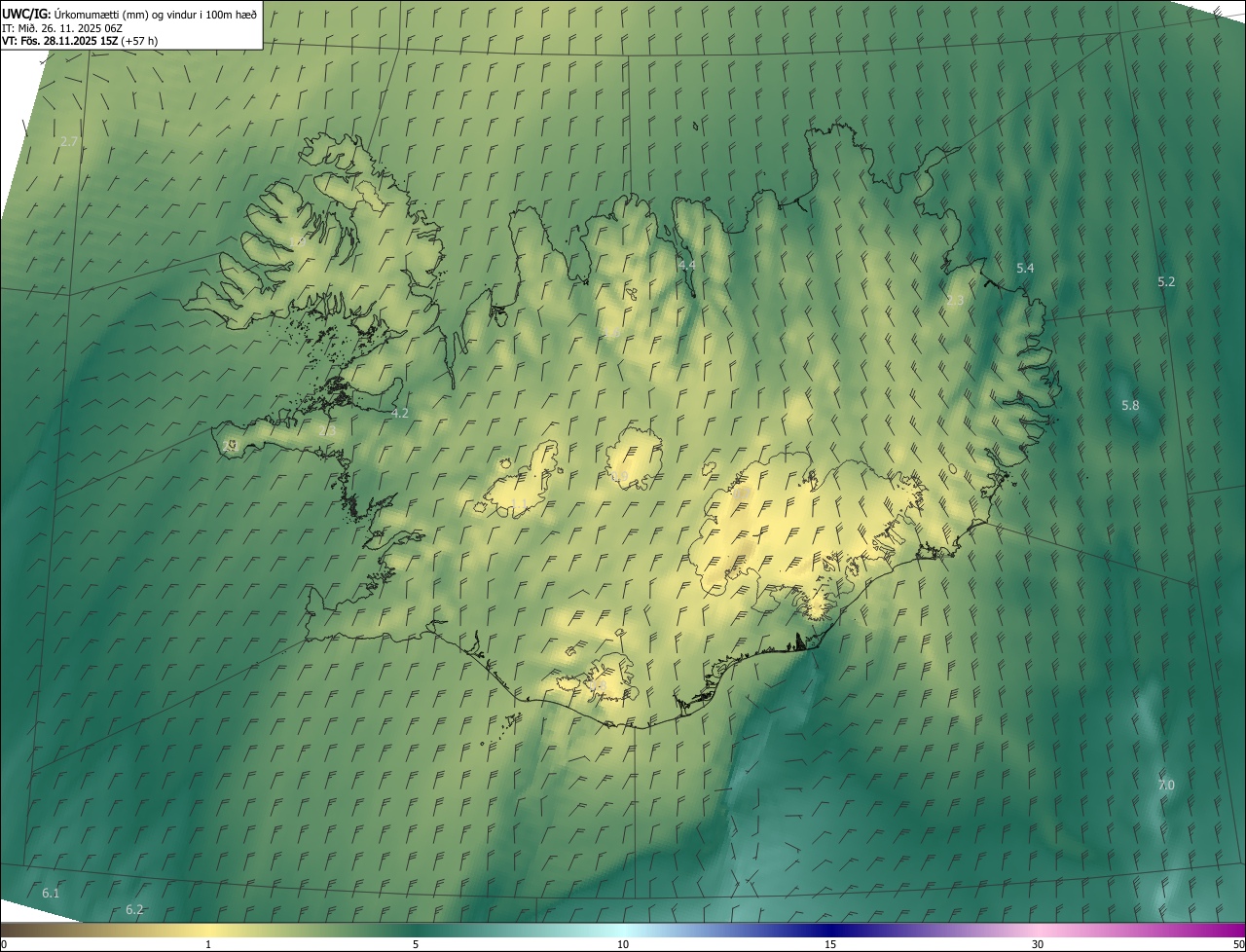Pick the dark navy section of the color scale
This screenshot has height=952, width=1246.
point(830,931)
